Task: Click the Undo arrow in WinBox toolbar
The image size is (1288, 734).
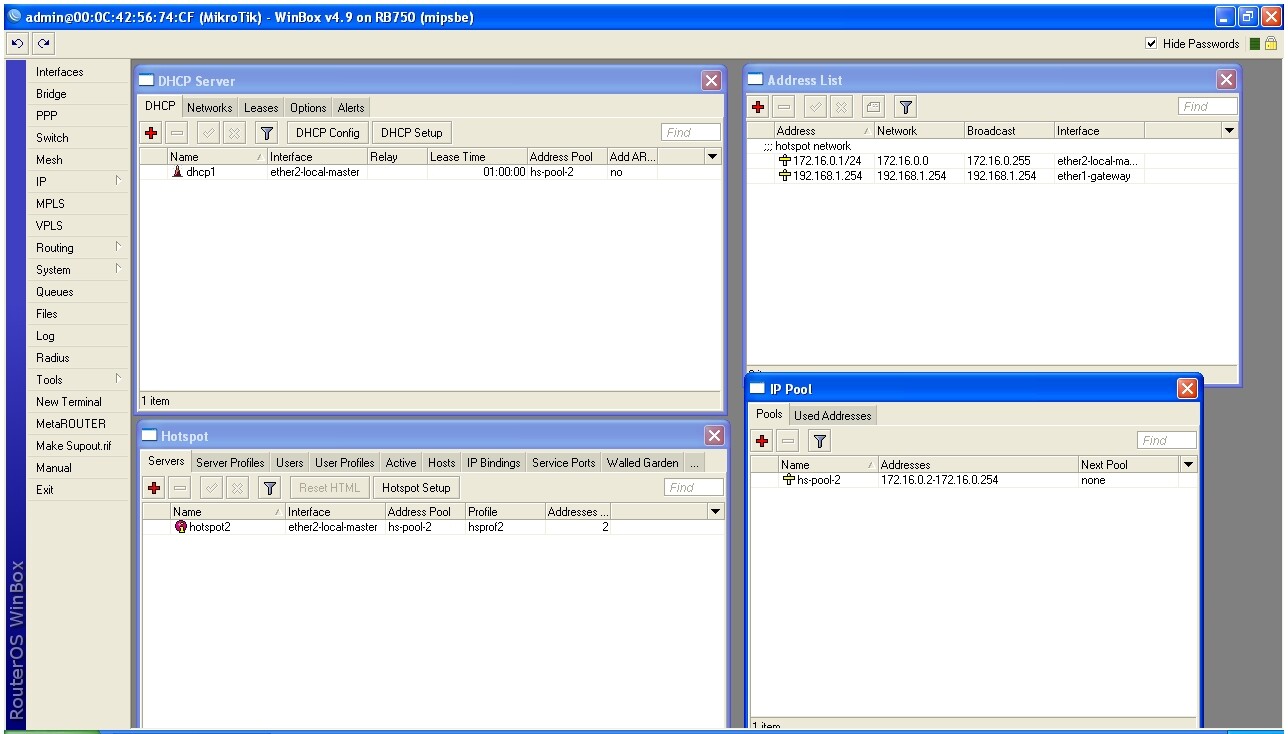Action: click(x=17, y=44)
